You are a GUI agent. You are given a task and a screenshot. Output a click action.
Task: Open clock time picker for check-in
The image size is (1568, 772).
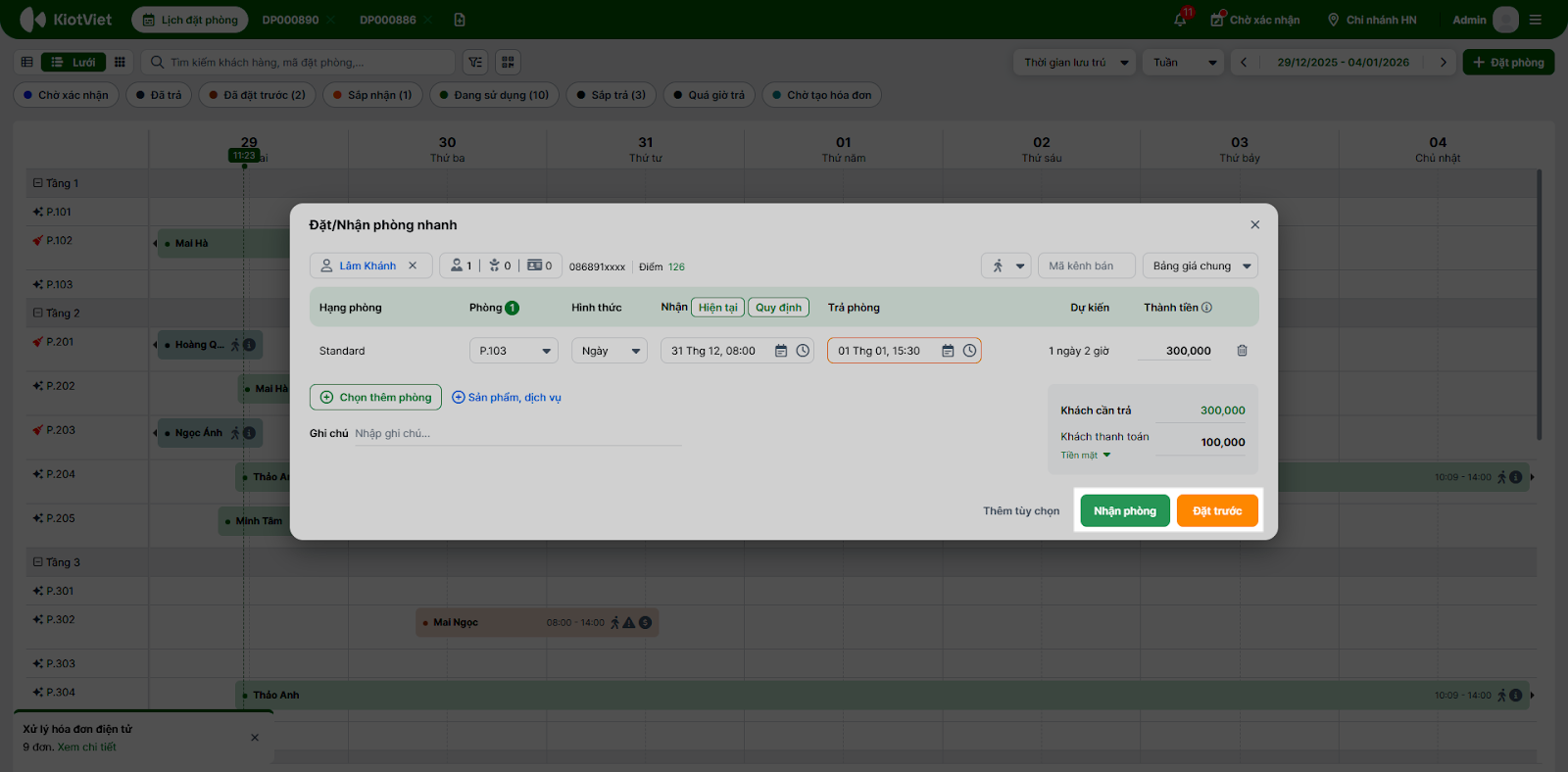[803, 351]
